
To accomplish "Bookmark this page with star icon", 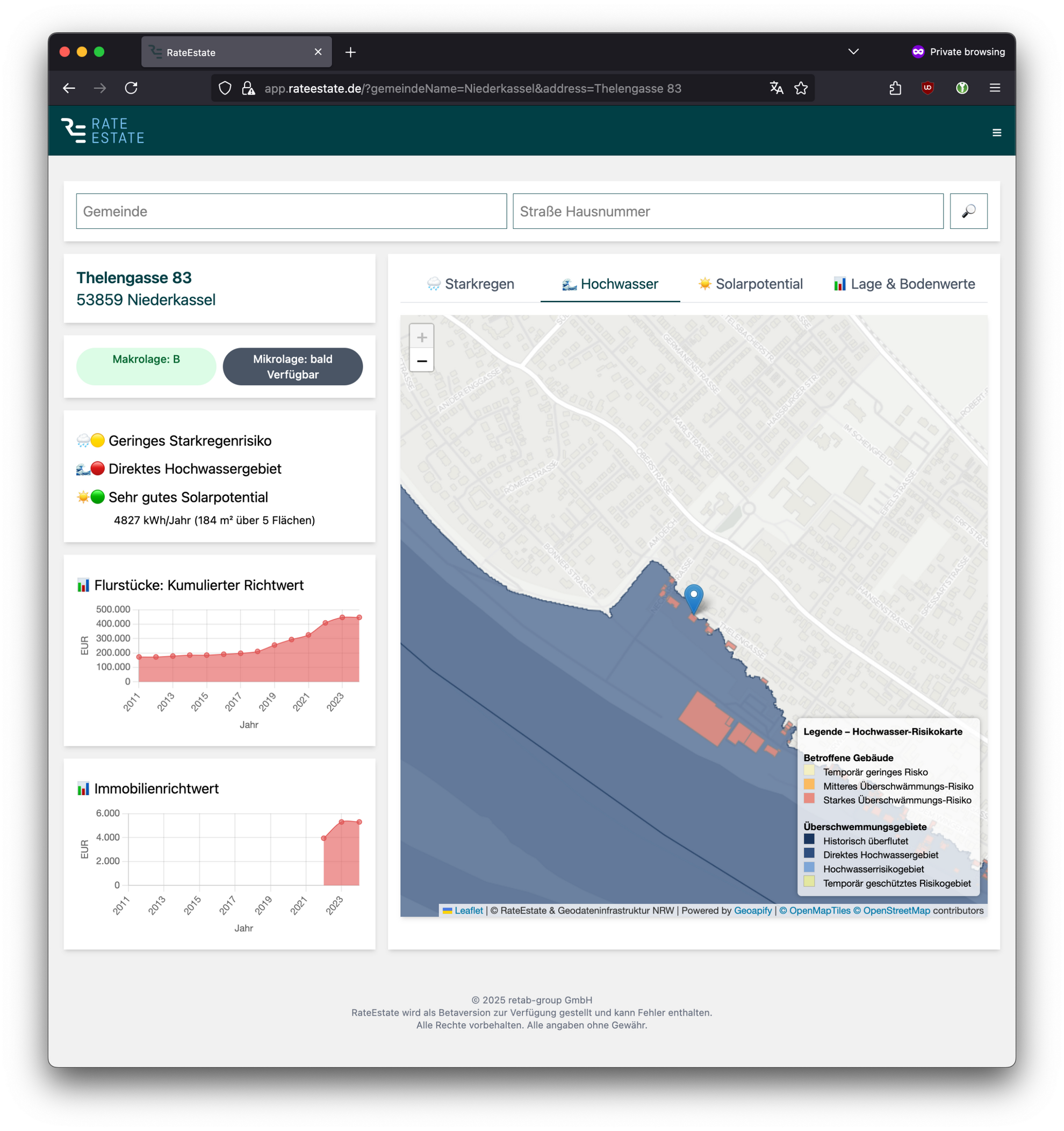I will click(x=801, y=88).
